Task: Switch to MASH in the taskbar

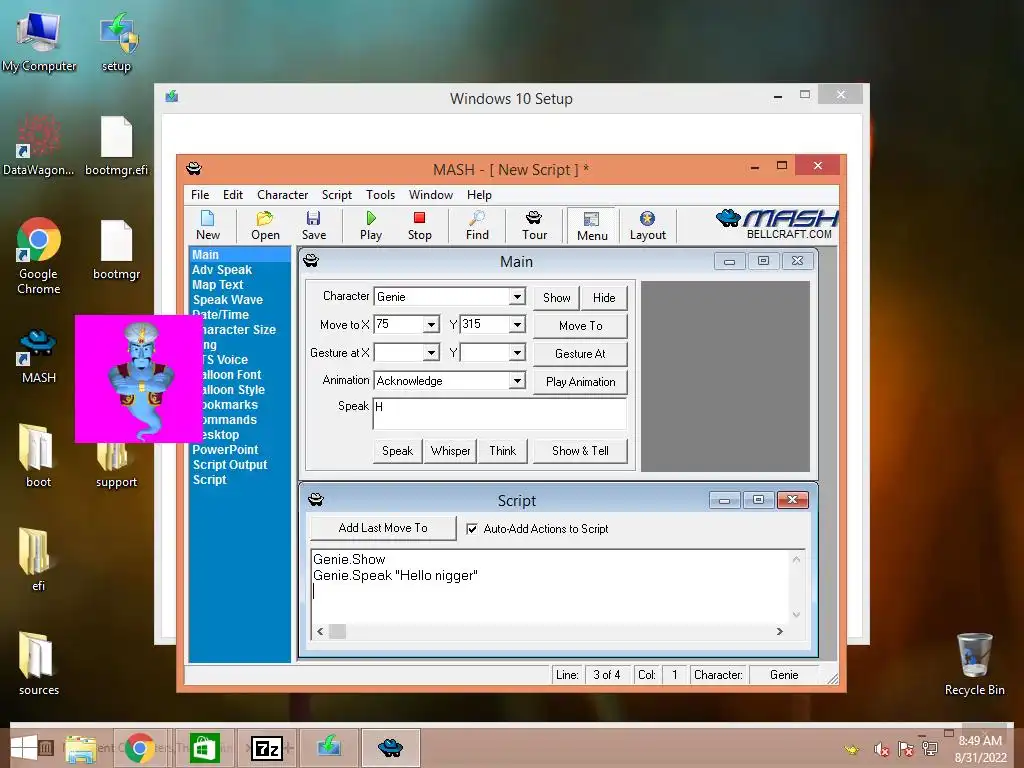Action: click(x=391, y=748)
